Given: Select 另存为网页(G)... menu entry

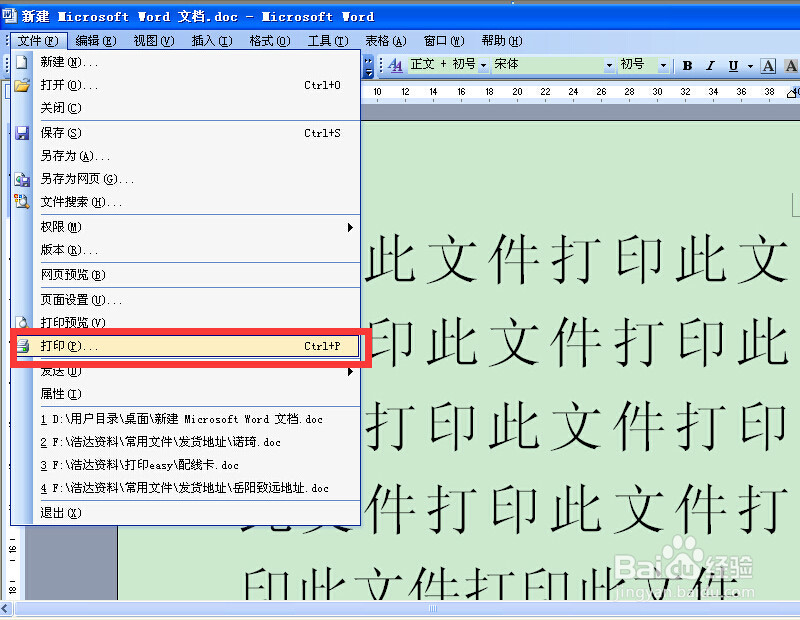Looking at the screenshot, I should pyautogui.click(x=186, y=179).
